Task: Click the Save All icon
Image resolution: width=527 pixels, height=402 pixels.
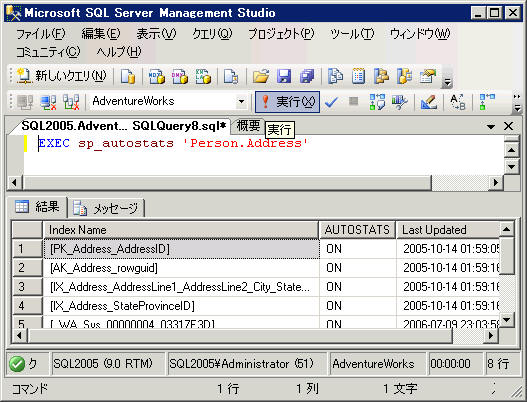Action: tap(307, 76)
